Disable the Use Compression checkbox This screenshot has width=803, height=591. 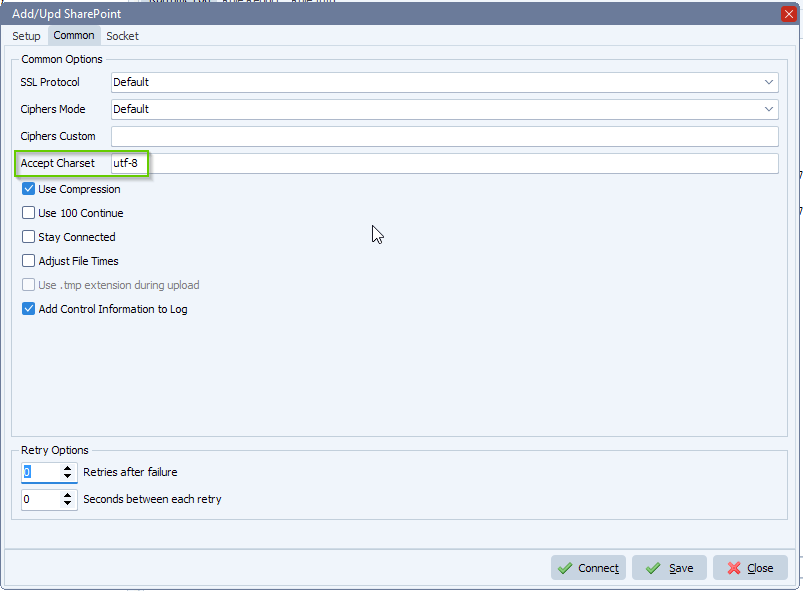tap(28, 189)
